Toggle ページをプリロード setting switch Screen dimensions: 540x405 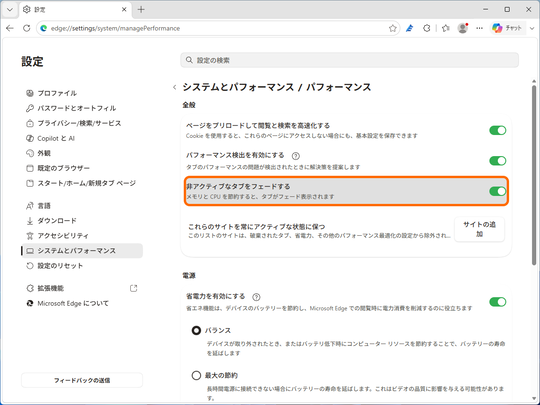pos(498,130)
